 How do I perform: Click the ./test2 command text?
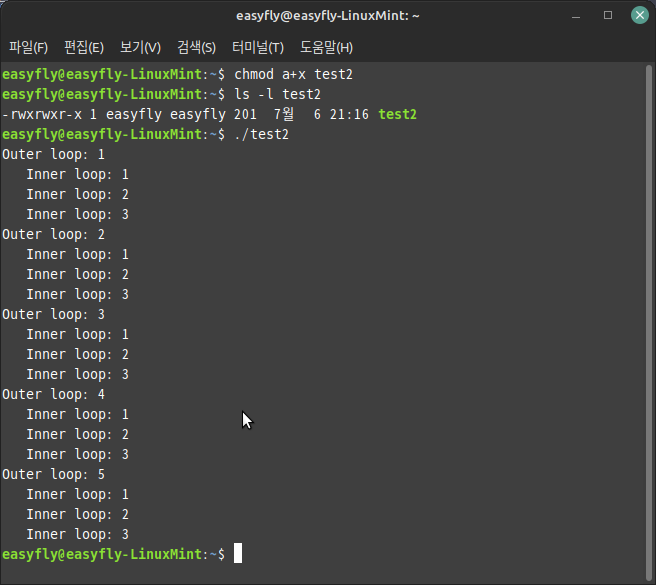tap(261, 134)
